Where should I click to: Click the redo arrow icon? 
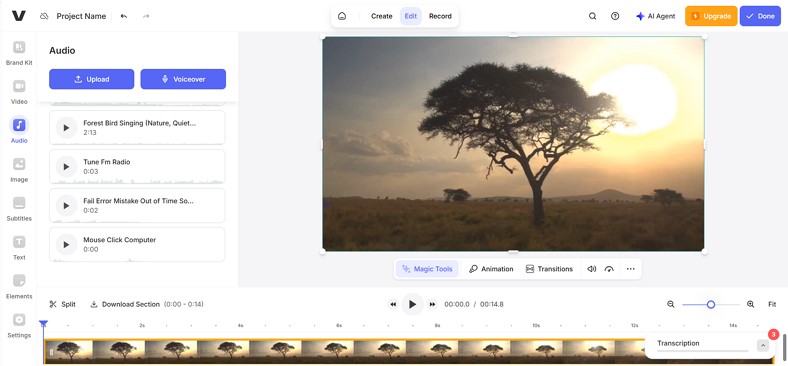(x=146, y=16)
